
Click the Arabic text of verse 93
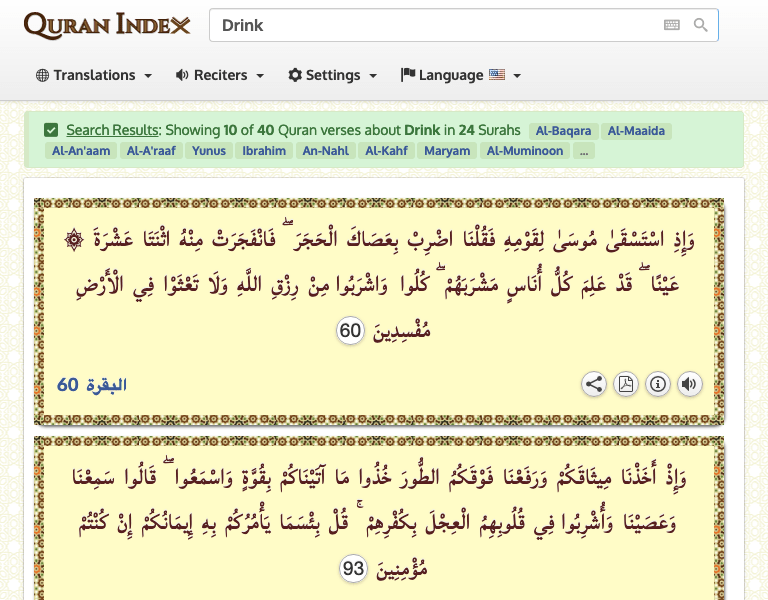(x=379, y=522)
